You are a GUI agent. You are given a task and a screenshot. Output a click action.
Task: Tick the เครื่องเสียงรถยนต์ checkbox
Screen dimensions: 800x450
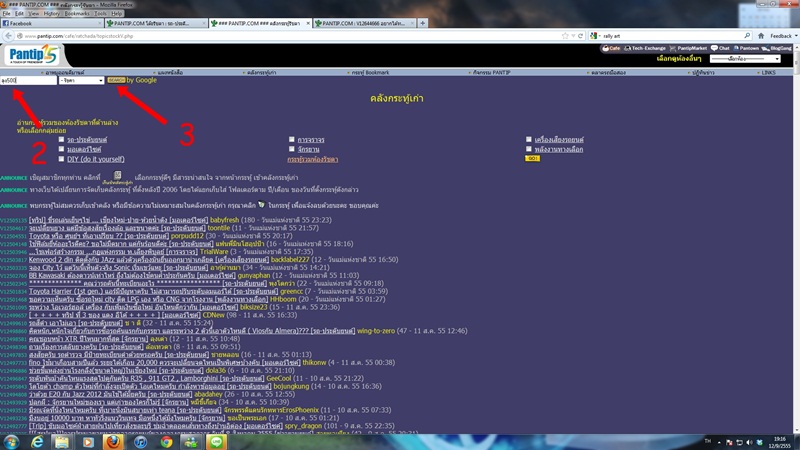click(x=529, y=139)
